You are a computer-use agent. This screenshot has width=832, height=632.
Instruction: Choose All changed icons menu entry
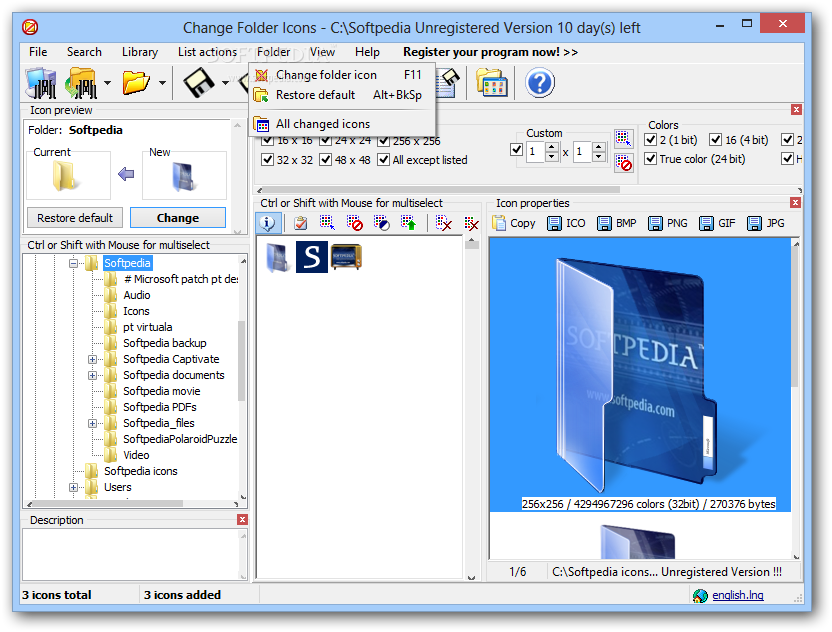[342, 124]
